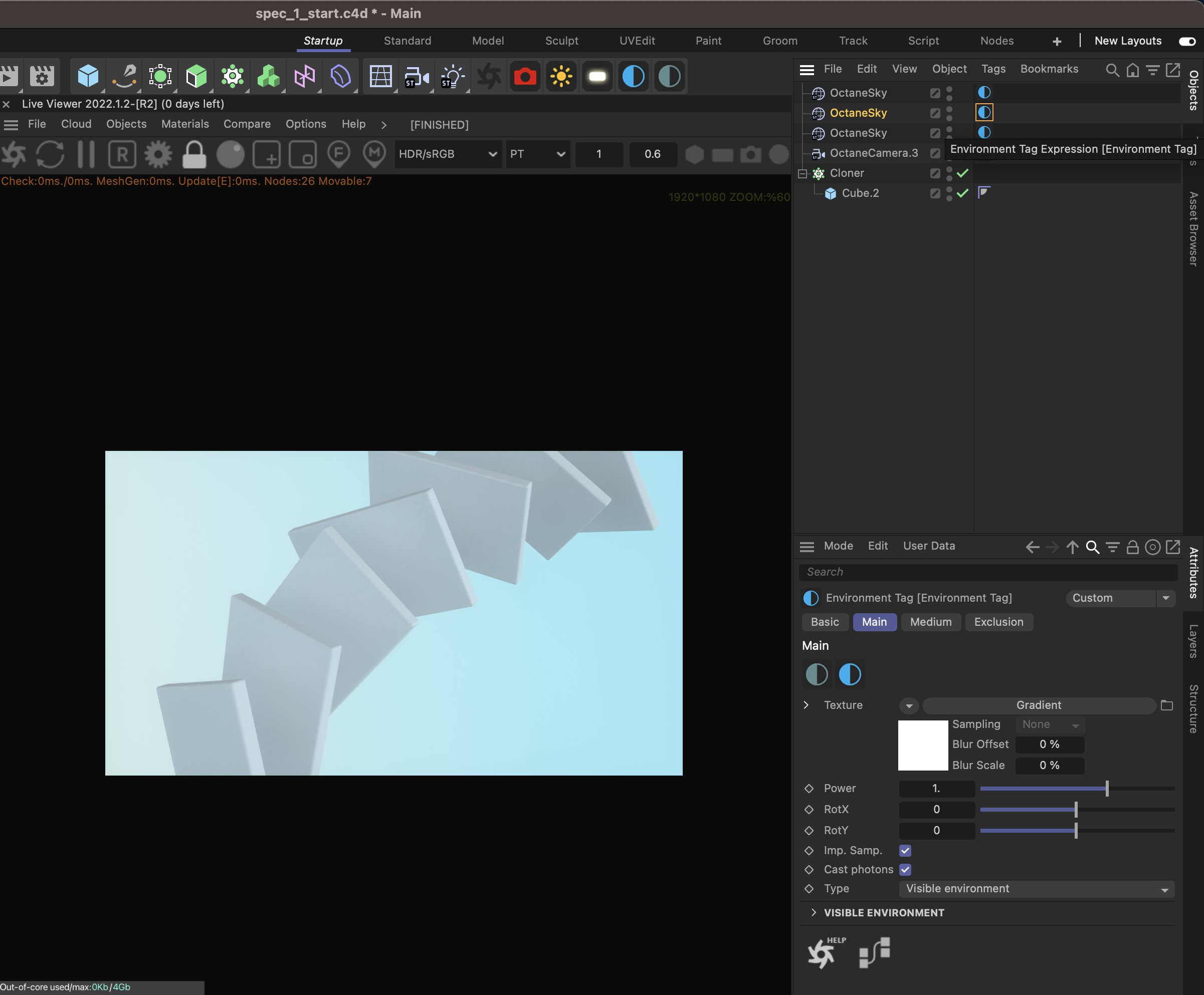Image resolution: width=1204 pixels, height=995 pixels.
Task: Click the Render Region R icon
Action: click(x=122, y=154)
